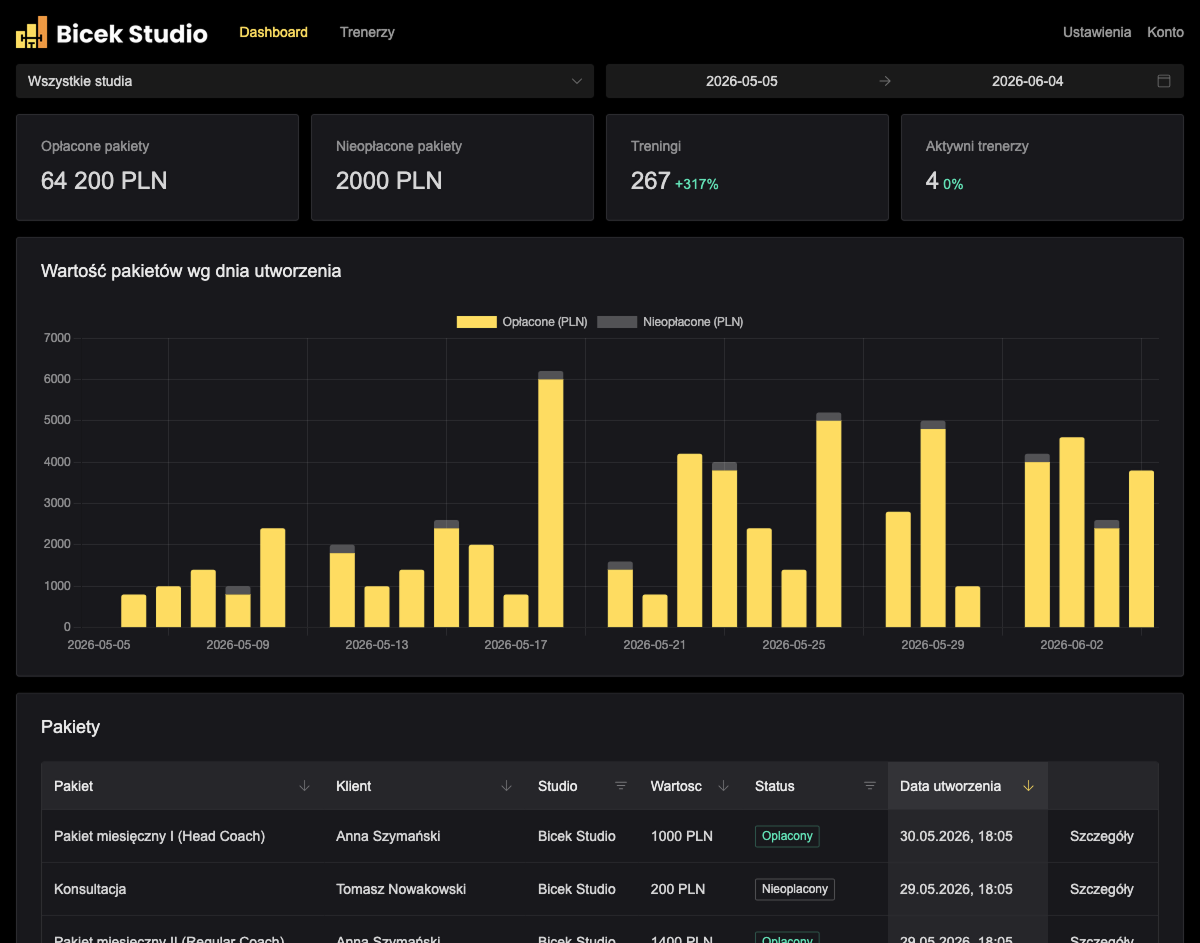The height and width of the screenshot is (943, 1200).
Task: Toggle Data utworzenia sort arrow
Action: coord(1028,786)
